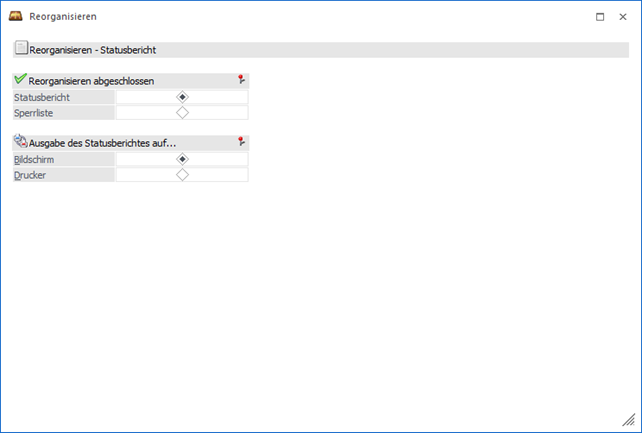The width and height of the screenshot is (642, 433).
Task: Click the Reorganisieren app icon in title bar
Action: point(15,17)
